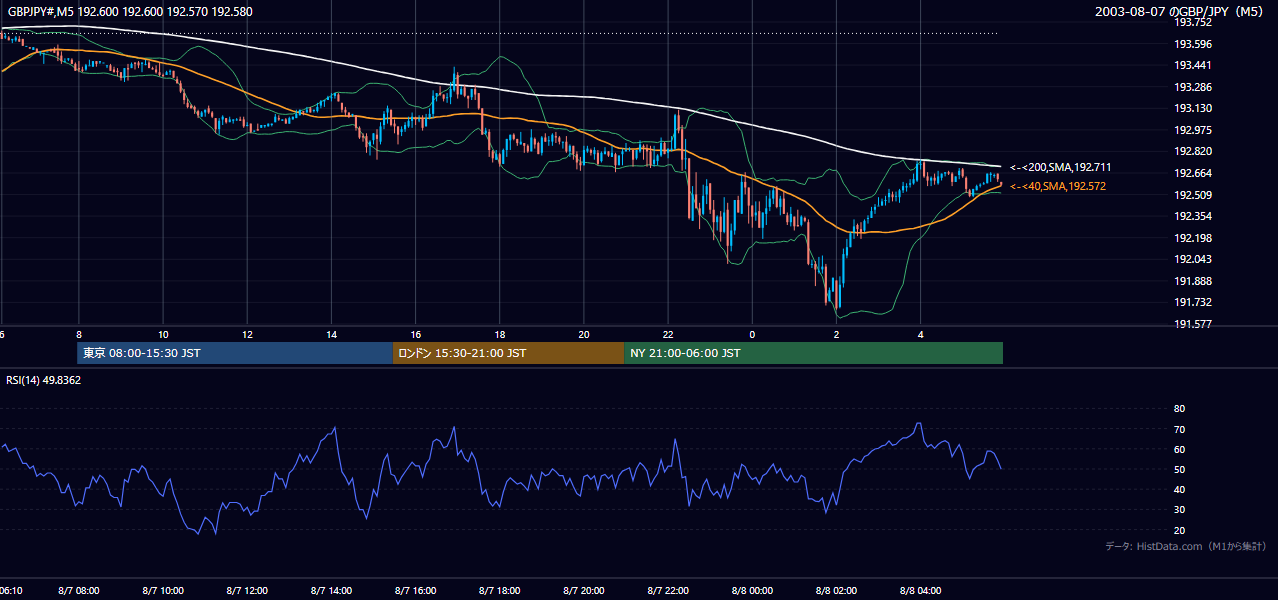Click the 8/8 02:00 bottom time label

pos(836,591)
